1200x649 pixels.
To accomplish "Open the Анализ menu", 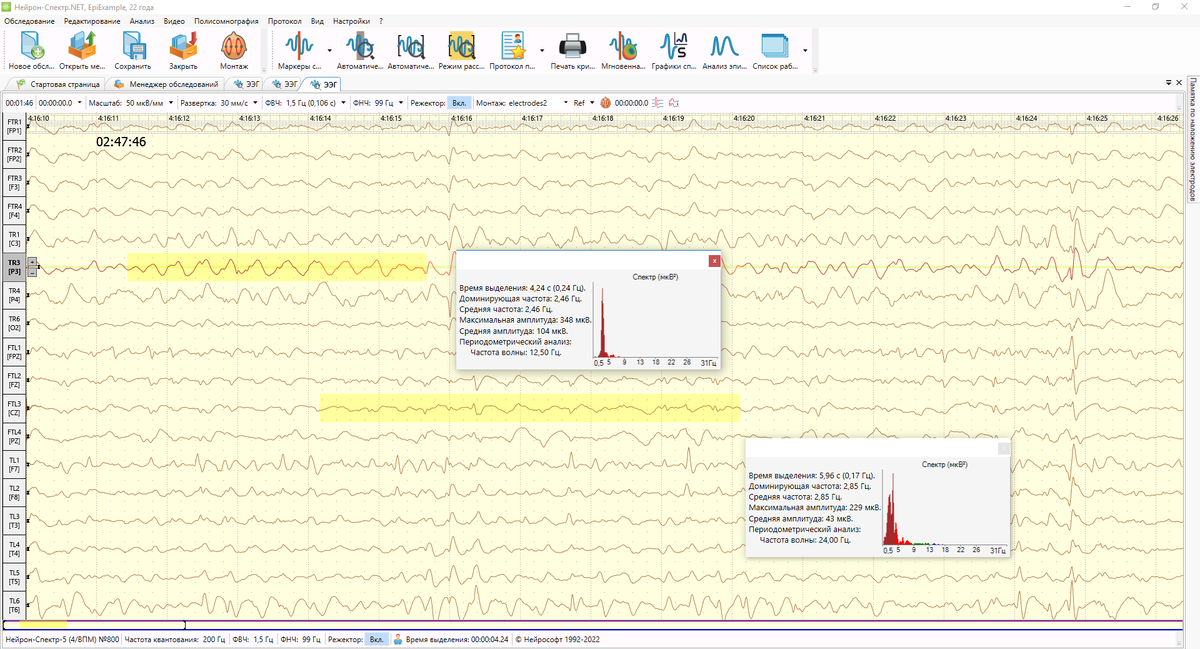I will pyautogui.click(x=142, y=21).
